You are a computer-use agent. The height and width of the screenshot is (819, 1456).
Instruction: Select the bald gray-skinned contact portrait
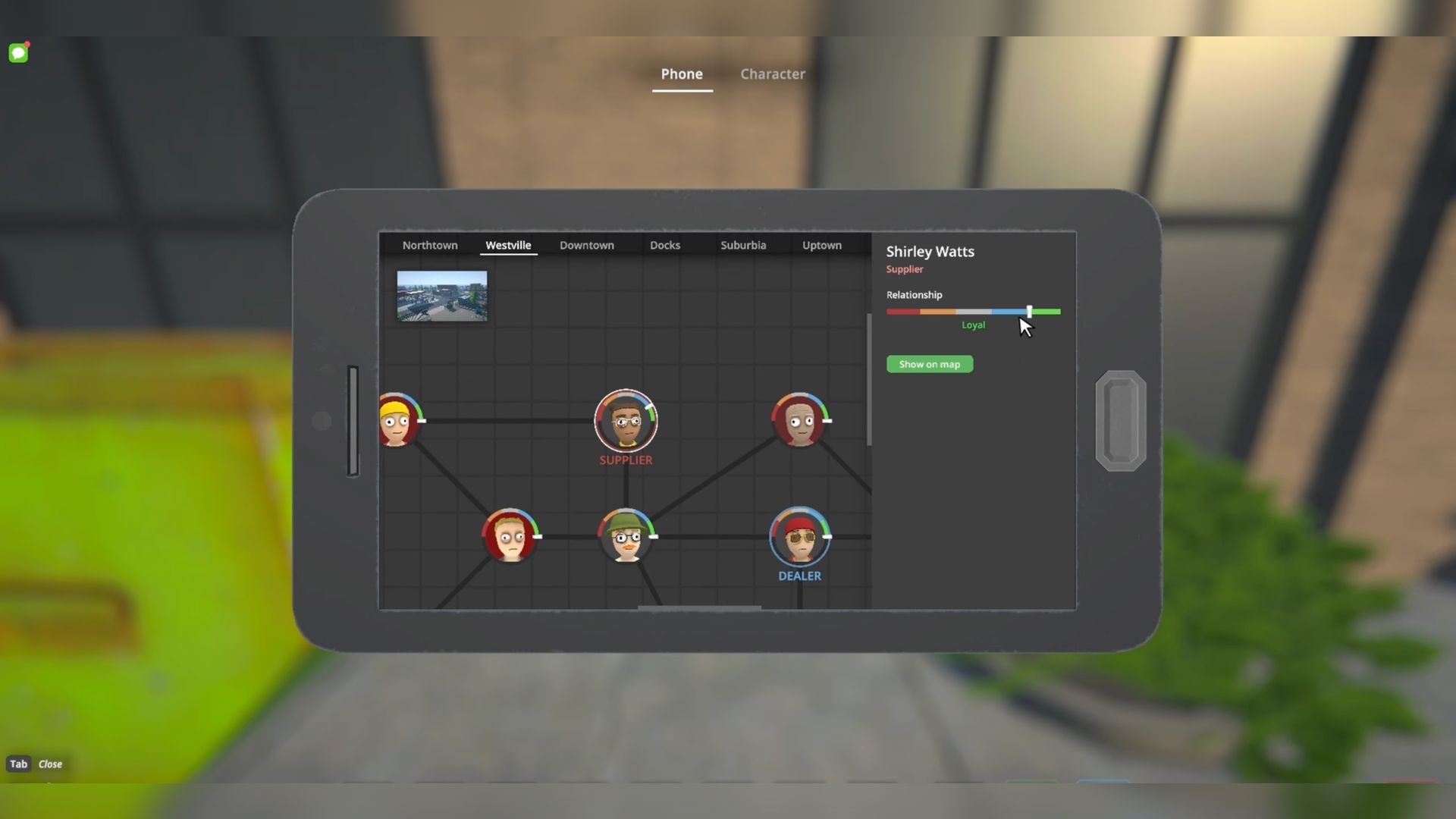(799, 421)
